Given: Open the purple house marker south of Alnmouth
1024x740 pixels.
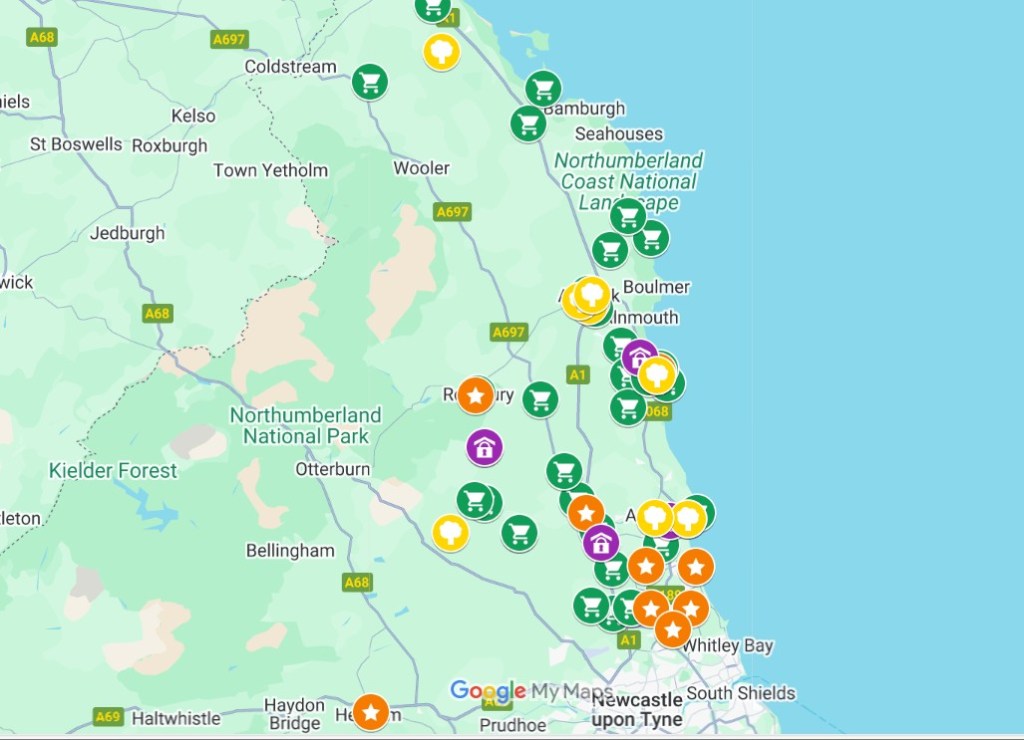Looking at the screenshot, I should (x=639, y=357).
